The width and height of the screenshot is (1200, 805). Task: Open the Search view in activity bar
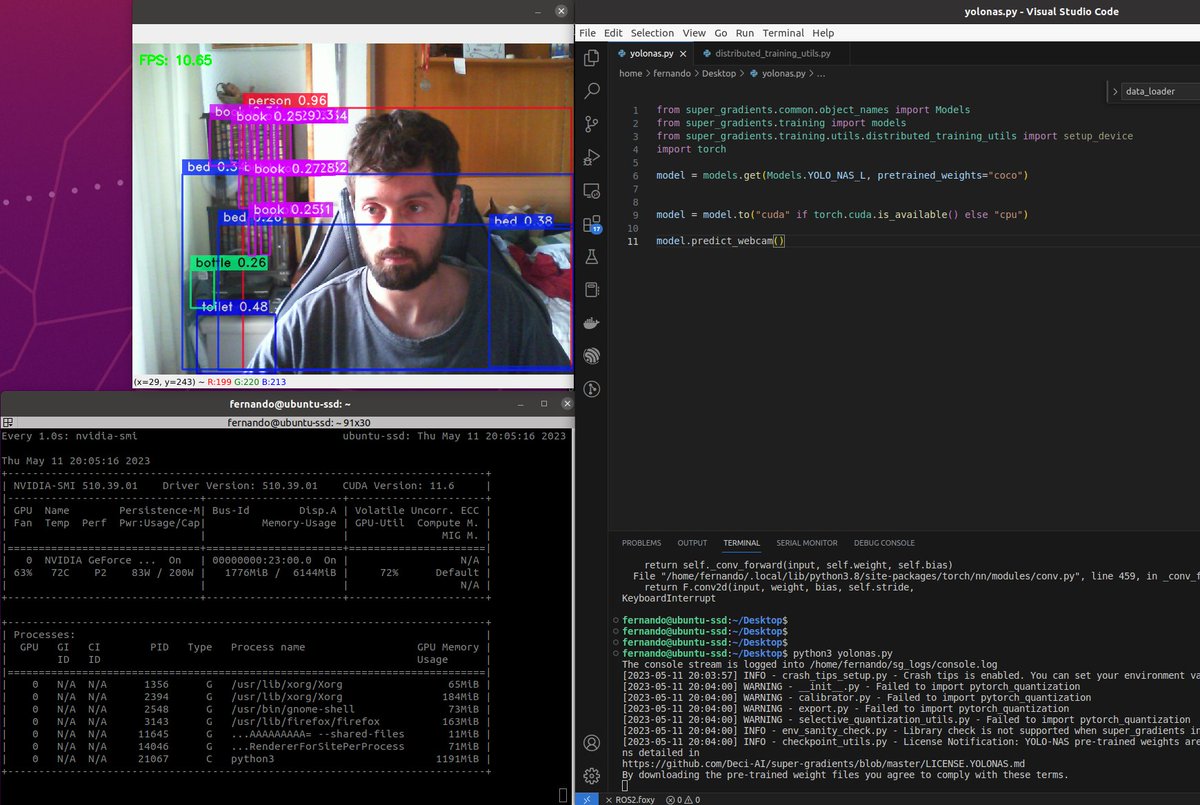591,90
